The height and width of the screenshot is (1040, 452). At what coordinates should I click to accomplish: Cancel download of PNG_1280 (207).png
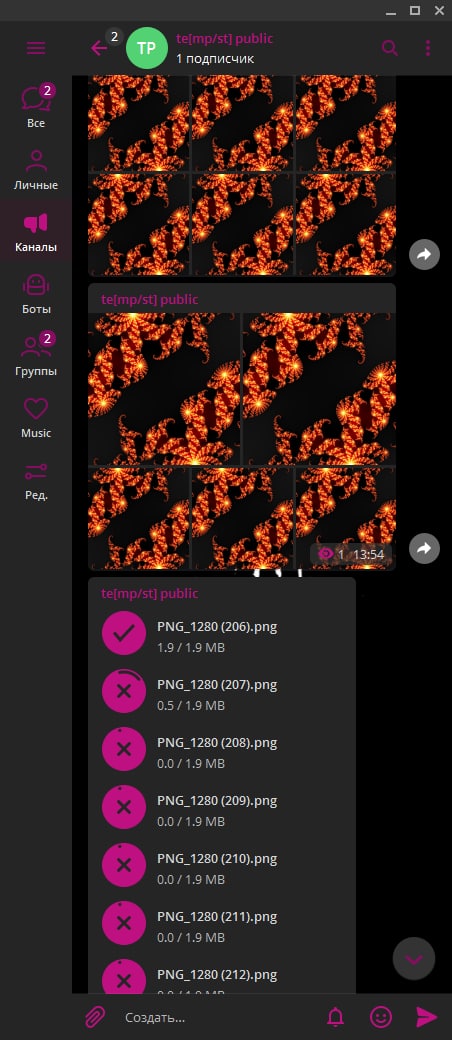pyautogui.click(x=123, y=691)
